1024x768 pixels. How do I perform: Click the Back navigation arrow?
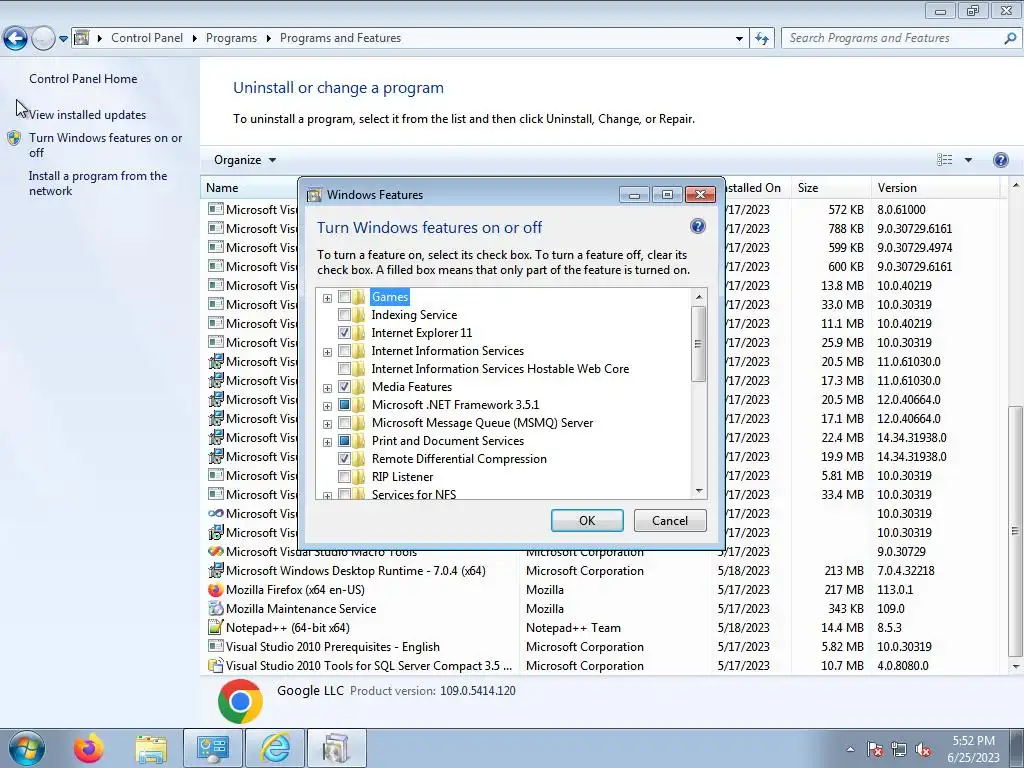pyautogui.click(x=16, y=39)
